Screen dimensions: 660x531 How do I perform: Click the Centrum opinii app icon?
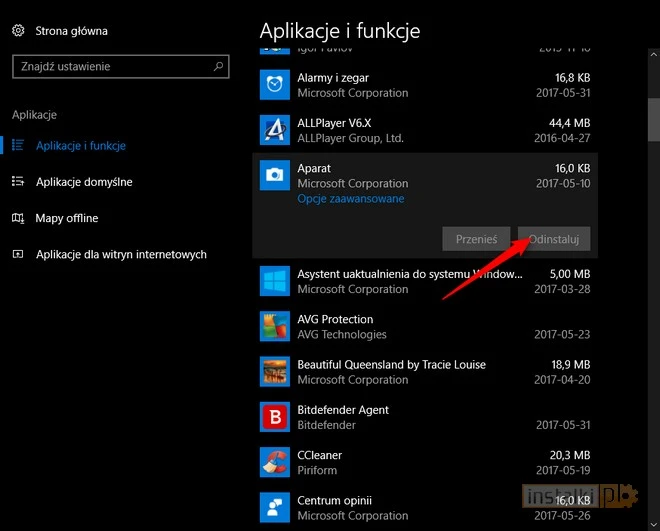(274, 506)
